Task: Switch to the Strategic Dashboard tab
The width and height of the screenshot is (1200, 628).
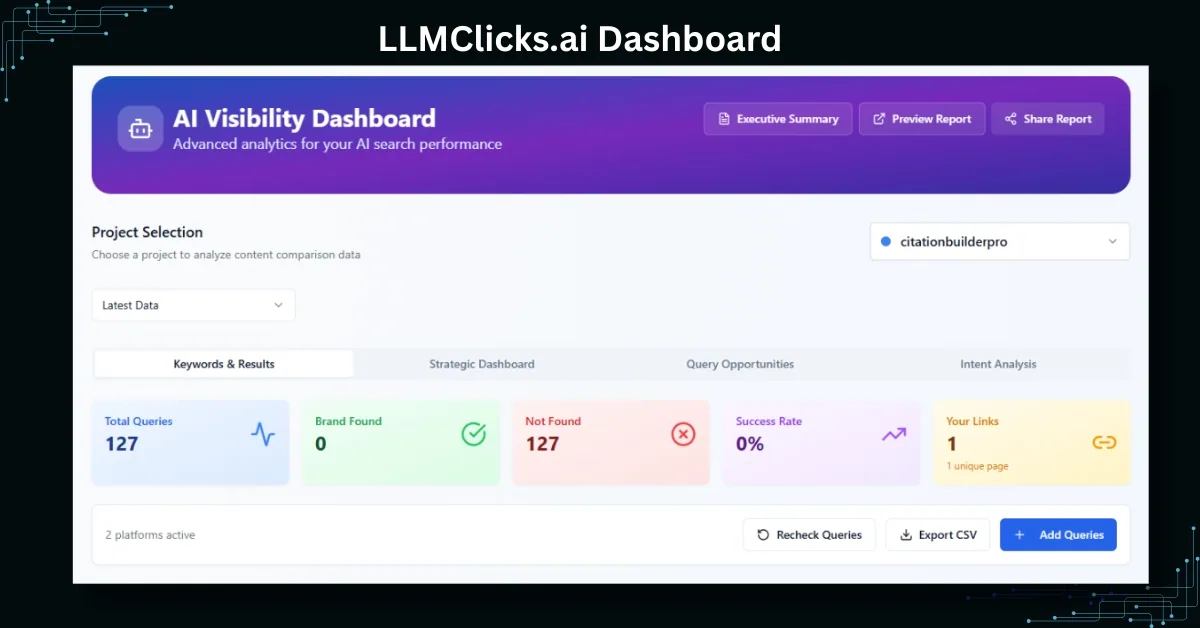Action: [481, 364]
